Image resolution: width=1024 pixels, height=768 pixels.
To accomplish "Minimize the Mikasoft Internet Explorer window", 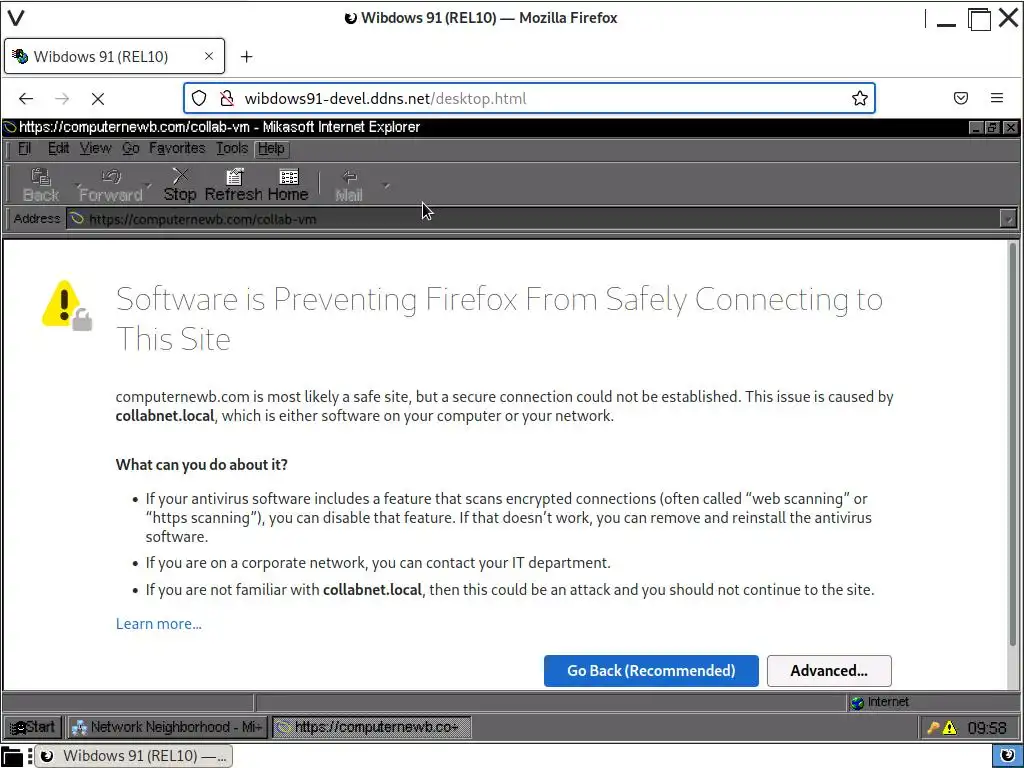I will click(976, 127).
